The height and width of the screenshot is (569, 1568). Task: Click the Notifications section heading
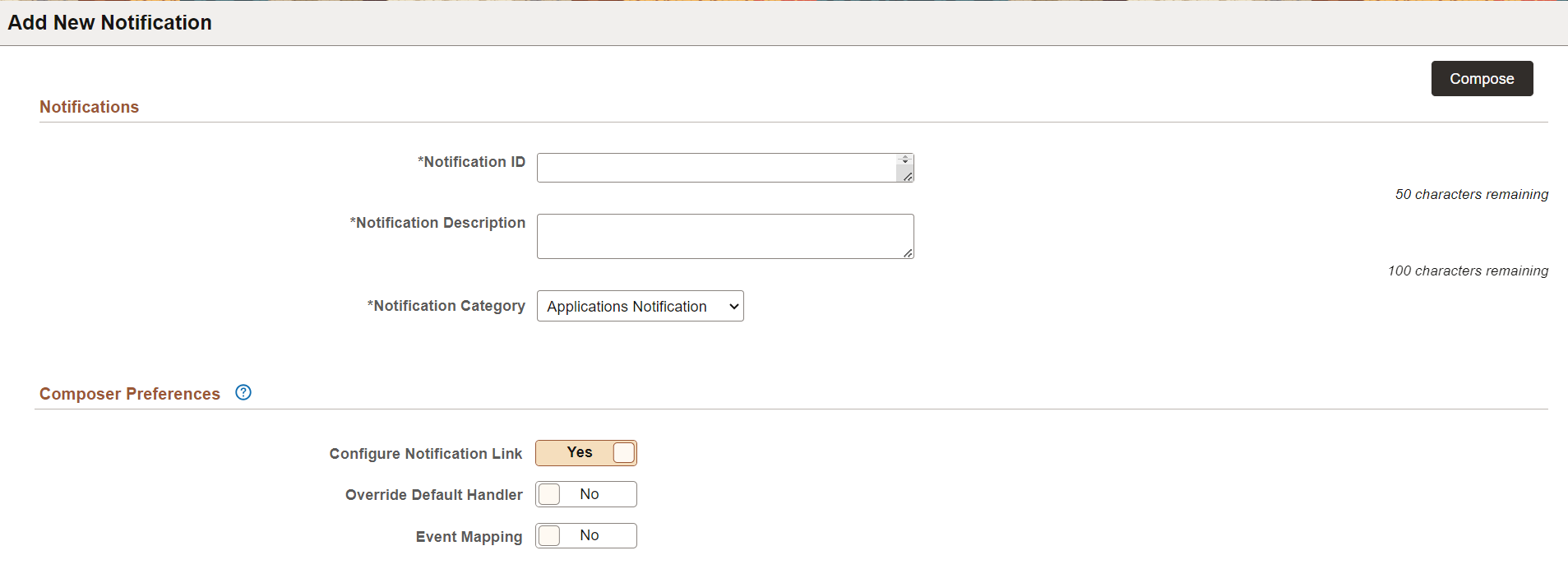90,107
